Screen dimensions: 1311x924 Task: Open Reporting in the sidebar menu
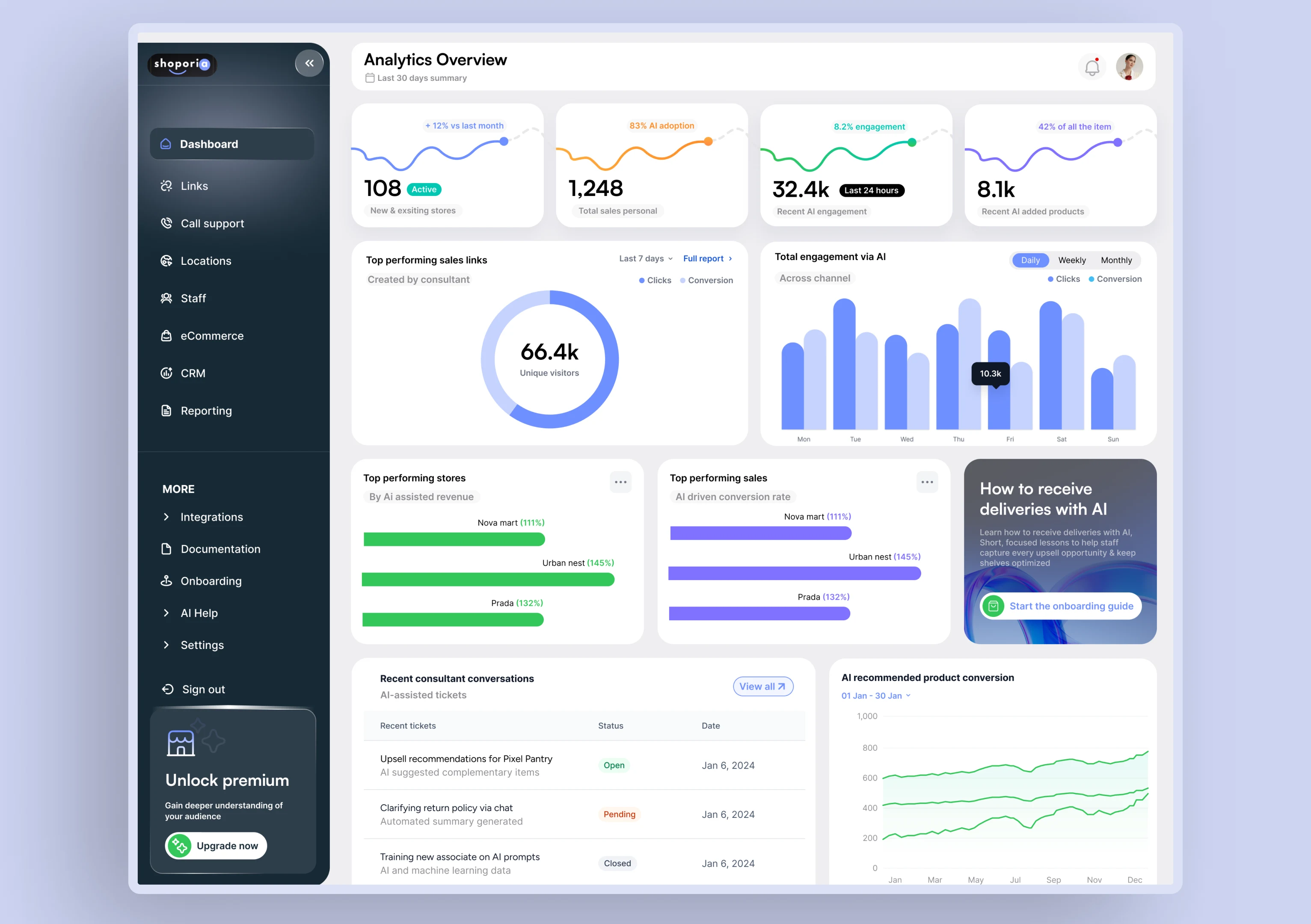pos(205,411)
